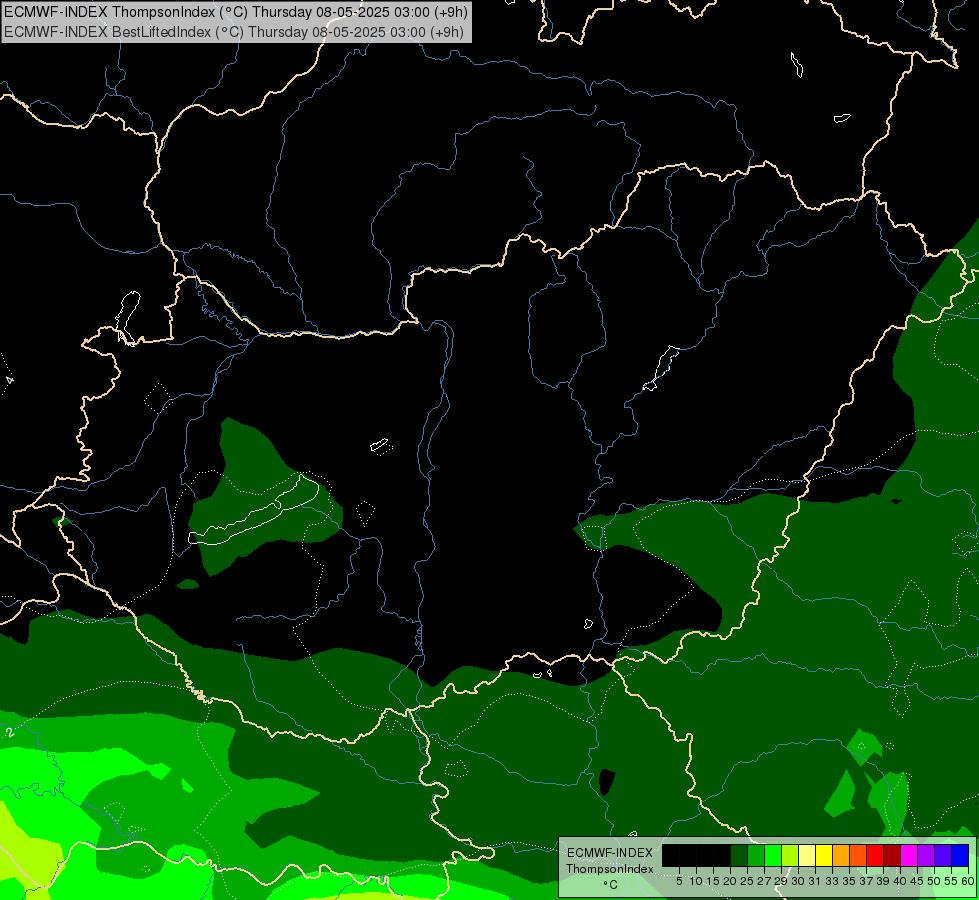Select the pure yellow 31-33 legend swatch

824,855
